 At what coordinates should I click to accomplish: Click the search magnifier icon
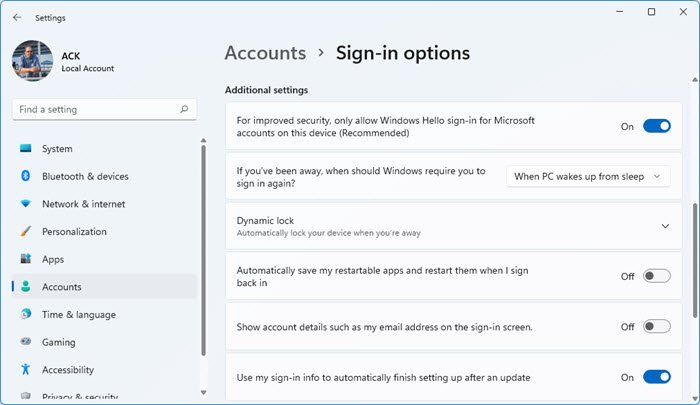pos(184,109)
